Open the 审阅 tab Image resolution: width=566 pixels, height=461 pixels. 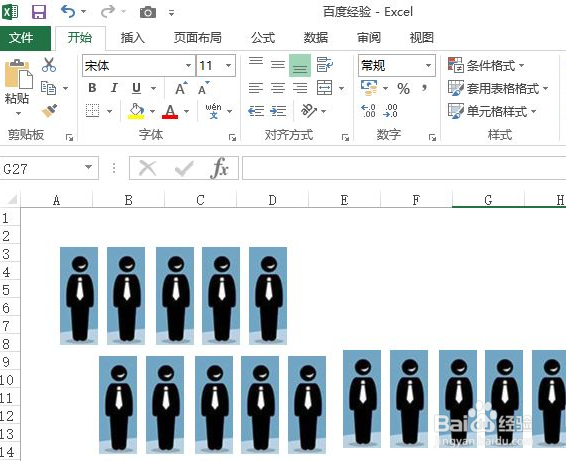tap(369, 38)
